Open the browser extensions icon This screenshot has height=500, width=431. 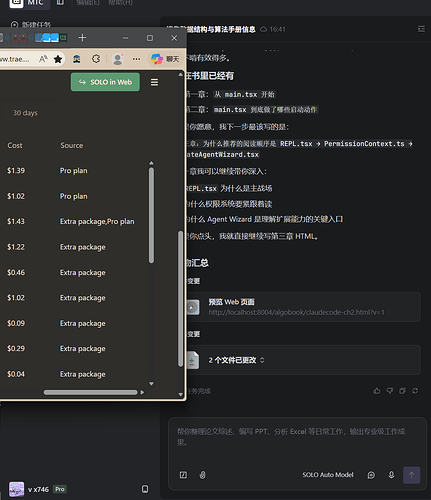coord(96,59)
